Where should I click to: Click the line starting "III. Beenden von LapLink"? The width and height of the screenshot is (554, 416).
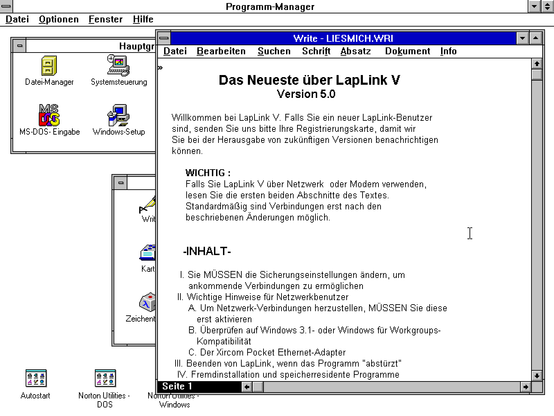(x=288, y=363)
